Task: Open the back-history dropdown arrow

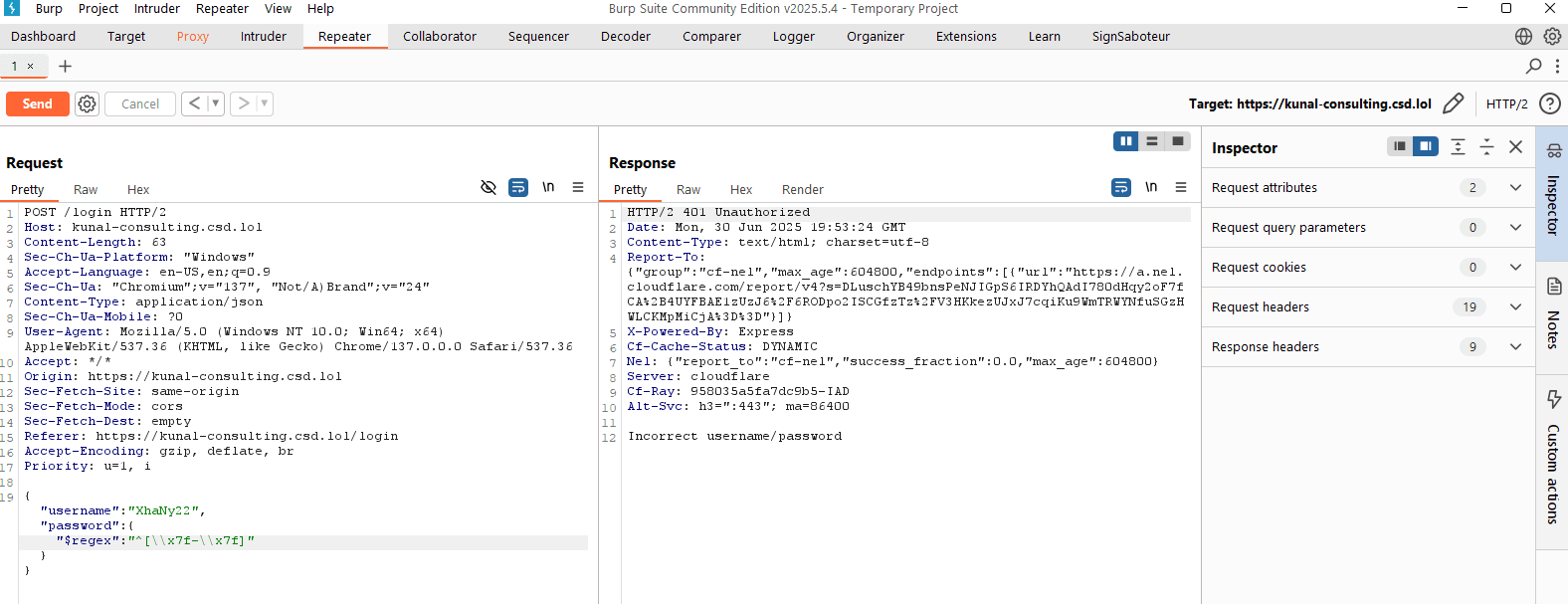Action: 215,103
